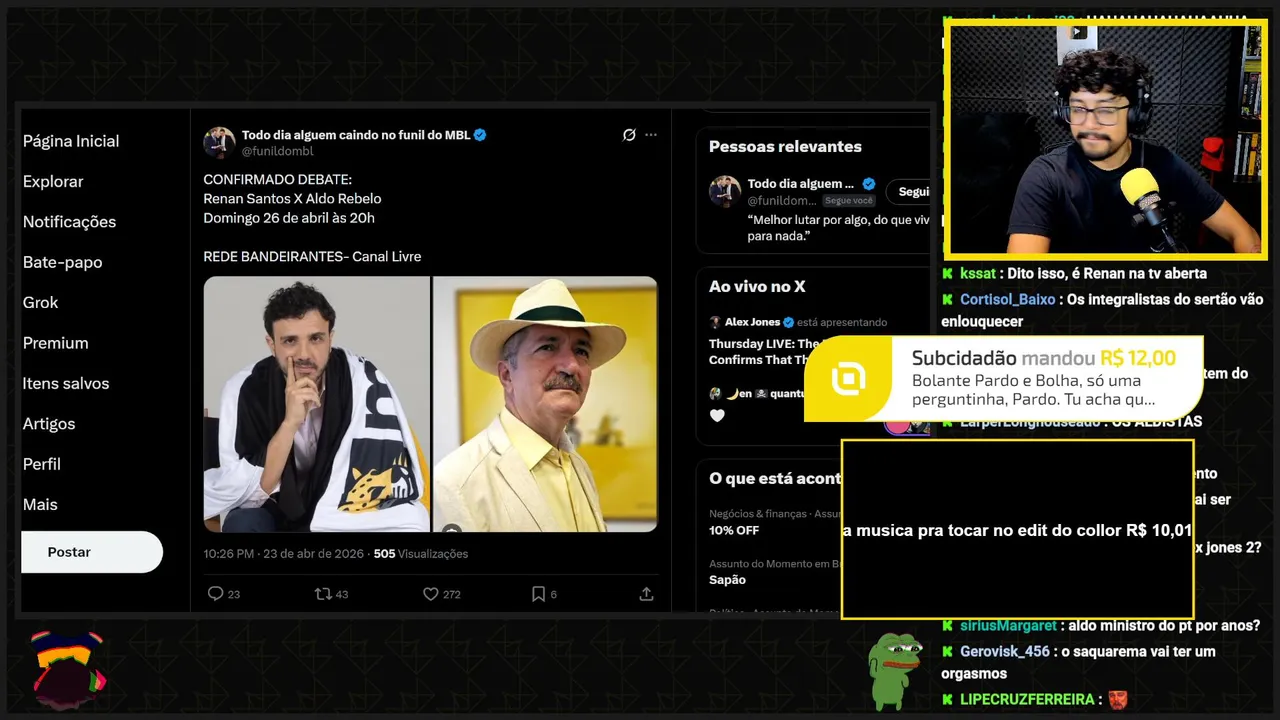1280x720 pixels.
Task: Open Grok in the sidebar
Action: pyautogui.click(x=40, y=302)
